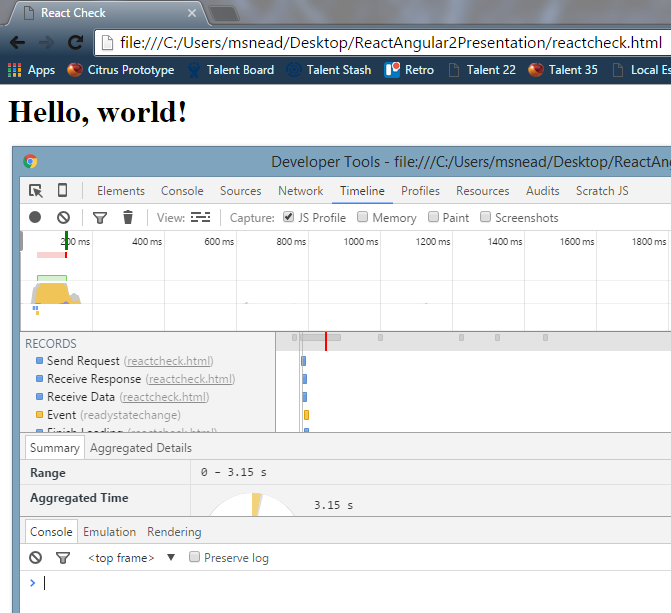Activate the inspect element picker icon
This screenshot has width=671, height=613.
pos(36,191)
